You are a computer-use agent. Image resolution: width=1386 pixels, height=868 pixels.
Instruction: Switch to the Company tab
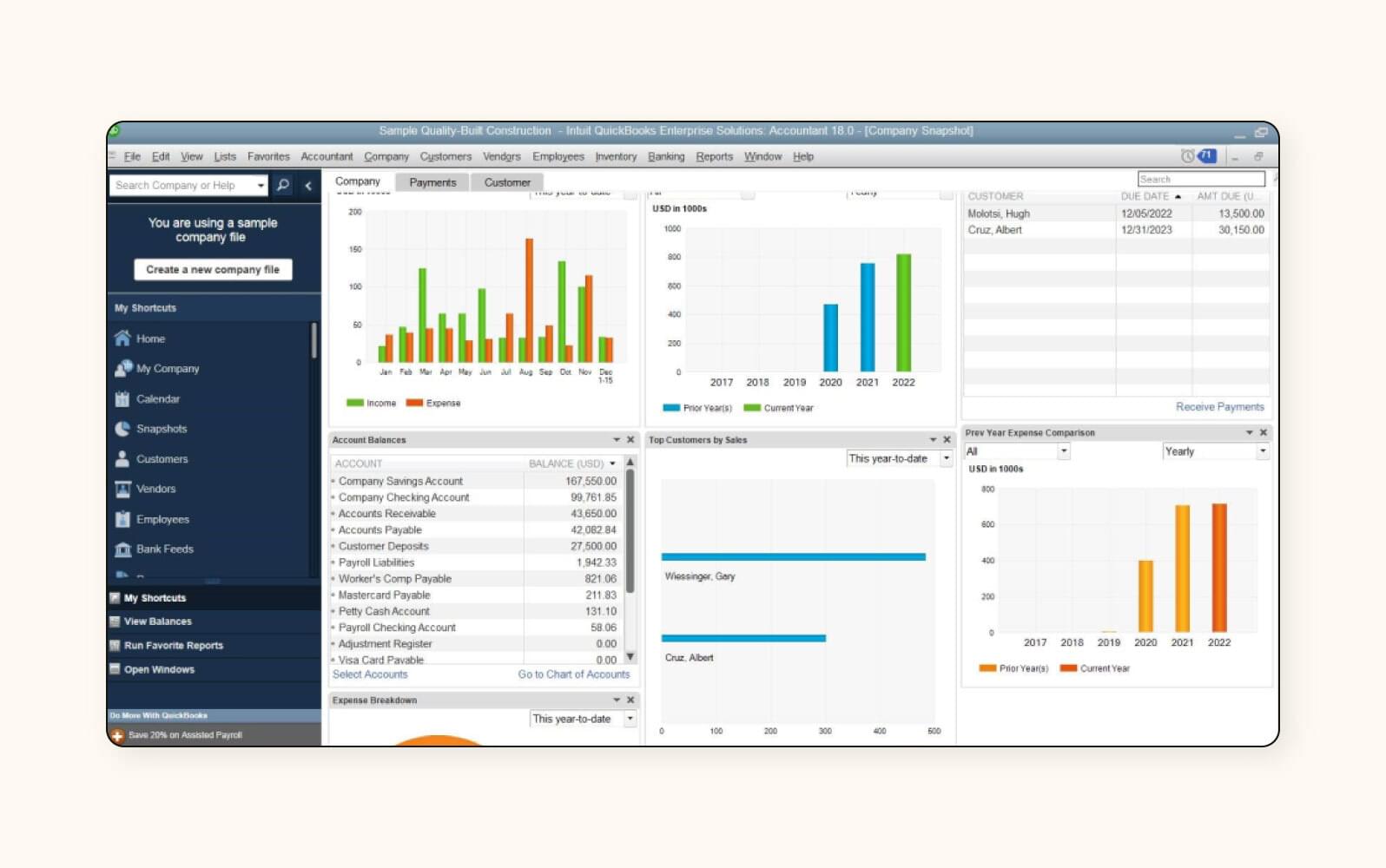click(x=358, y=181)
